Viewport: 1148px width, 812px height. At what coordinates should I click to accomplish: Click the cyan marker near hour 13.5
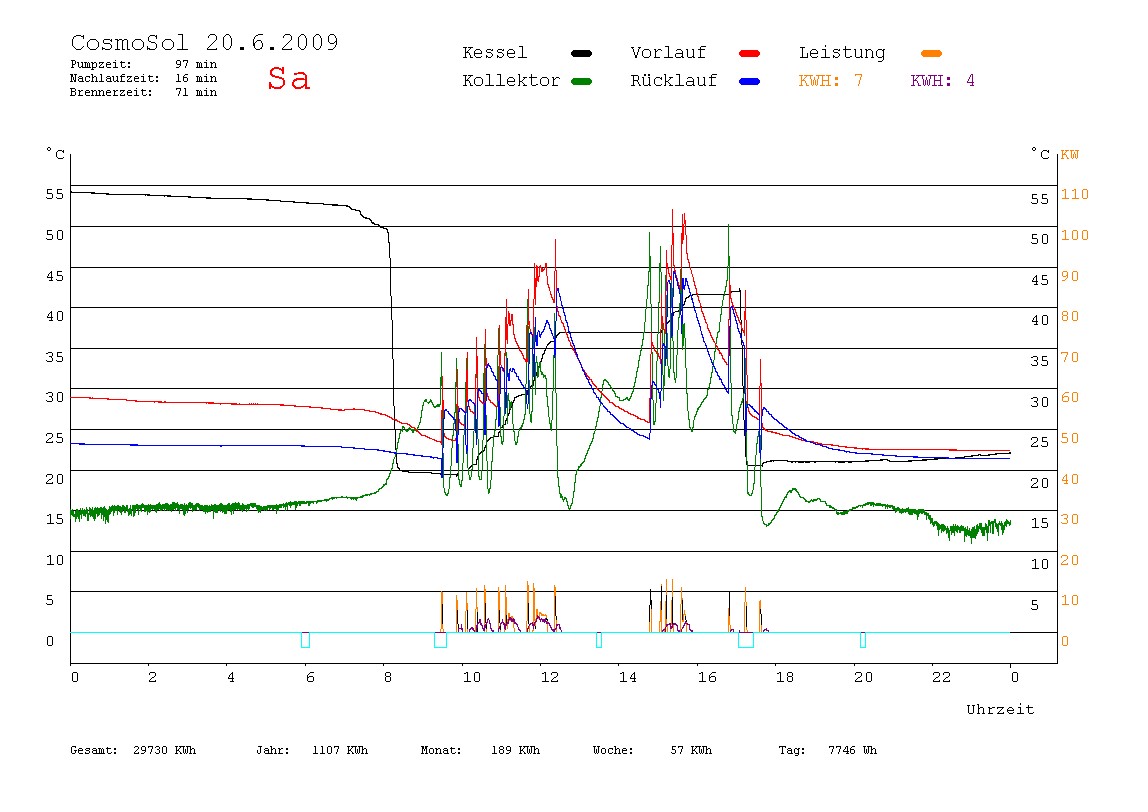599,640
